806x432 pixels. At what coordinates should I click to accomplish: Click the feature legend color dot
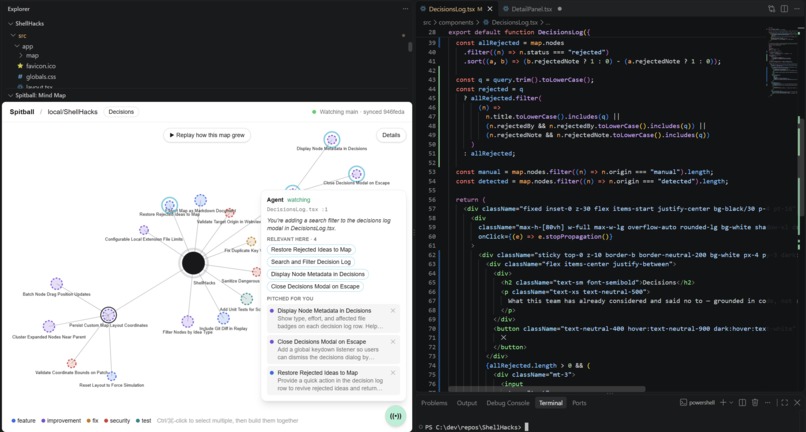(x=13, y=421)
